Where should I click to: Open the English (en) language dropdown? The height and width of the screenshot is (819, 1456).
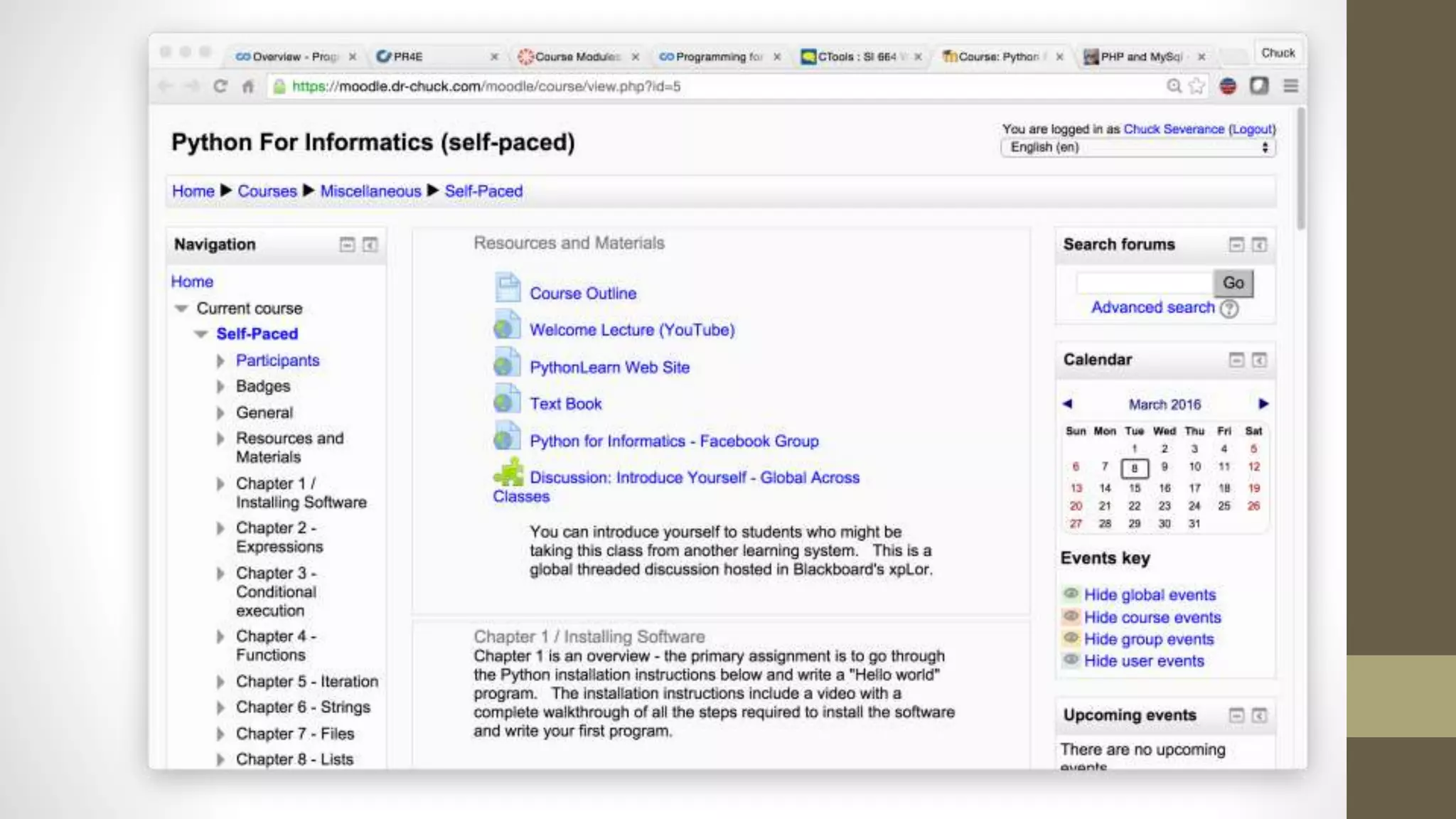click(1137, 147)
